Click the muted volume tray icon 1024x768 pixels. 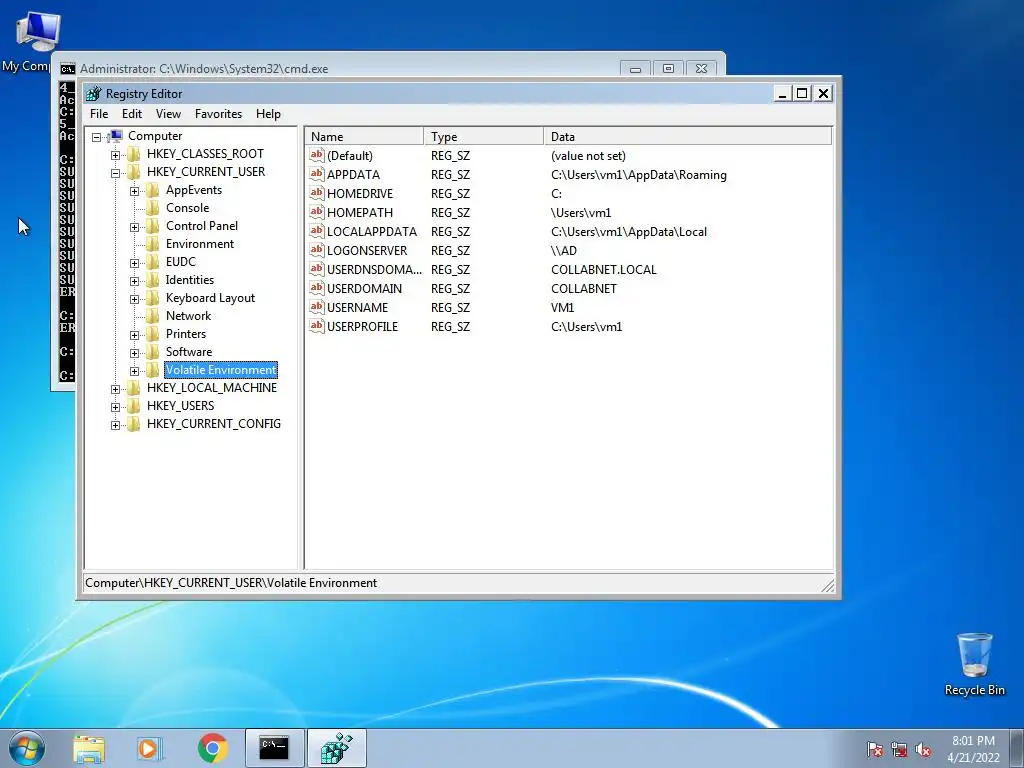click(x=923, y=749)
